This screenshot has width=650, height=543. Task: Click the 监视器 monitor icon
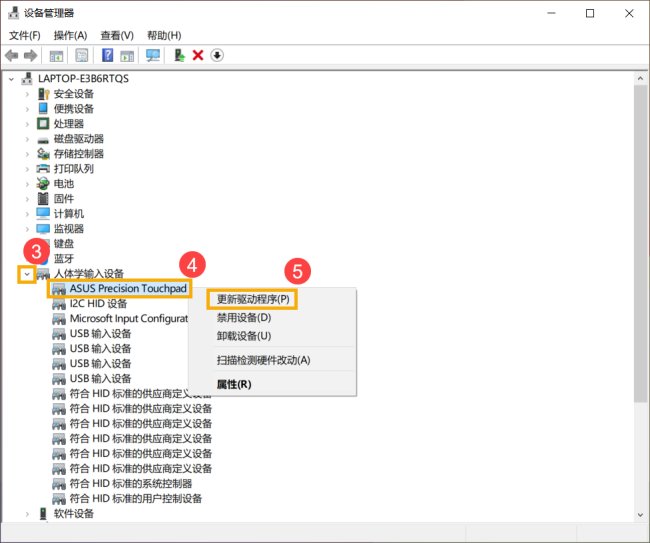43,229
